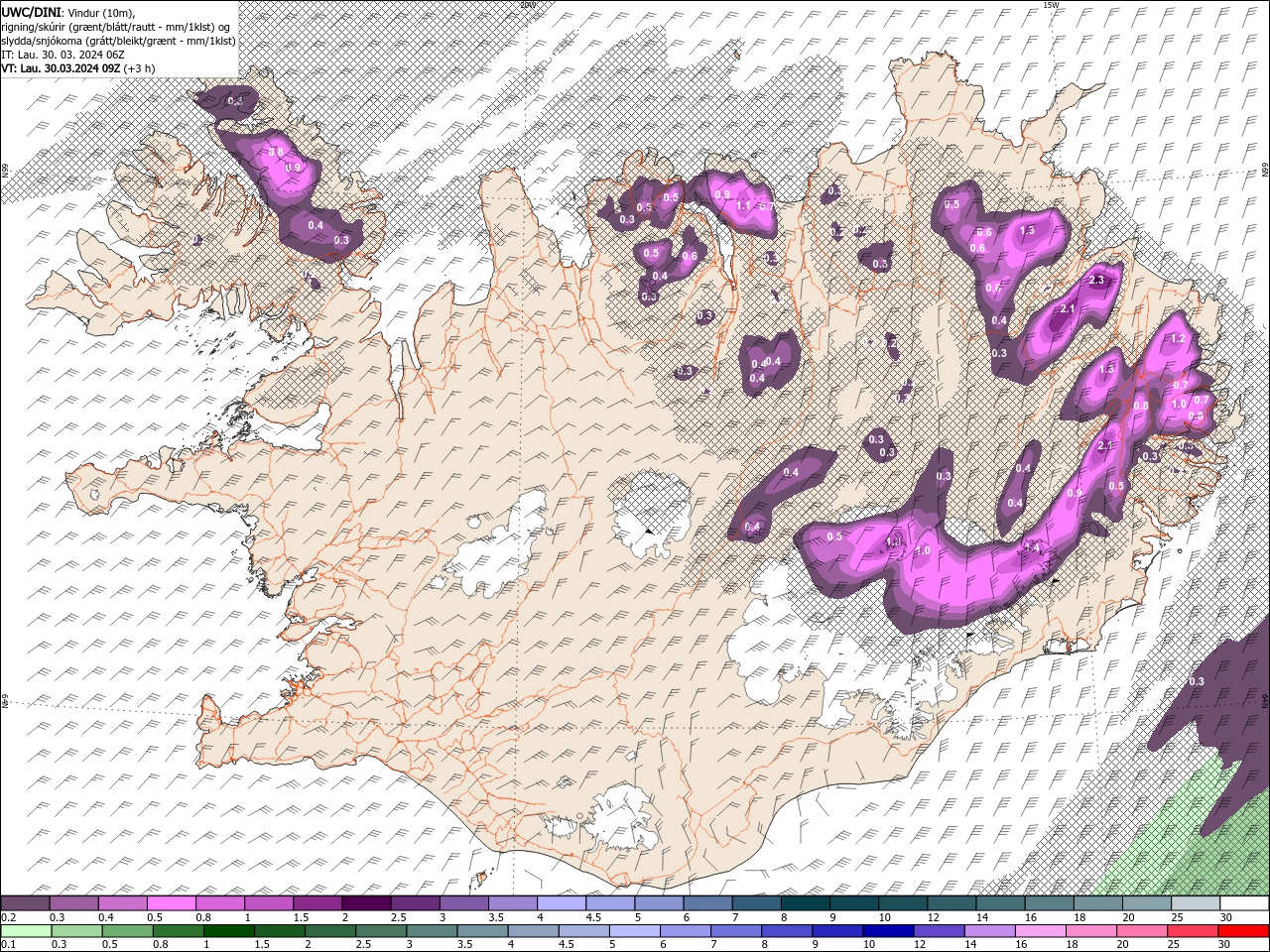Click the 1.4 precipitation value on the map
Screen dimensions: 1270x952
click(1031, 547)
